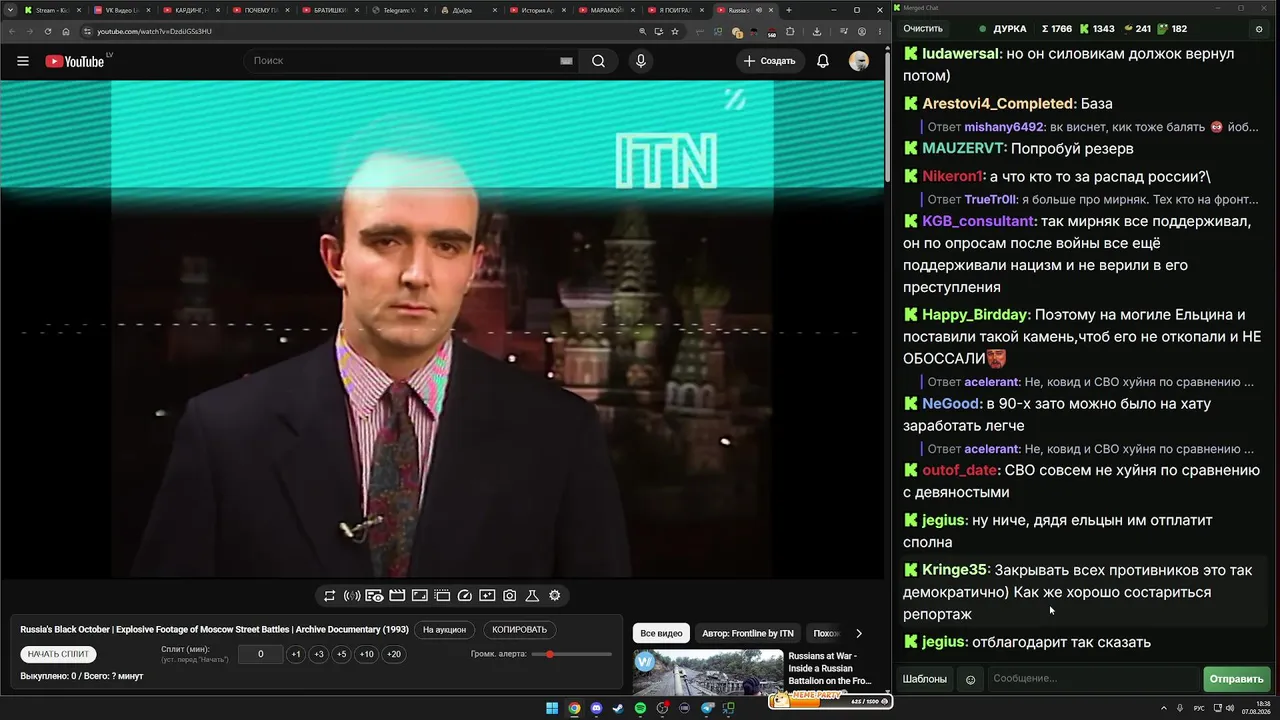Click the speedometer icon in extension toolbar
Image resolution: width=1280 pixels, height=720 pixels.
pos(465,596)
